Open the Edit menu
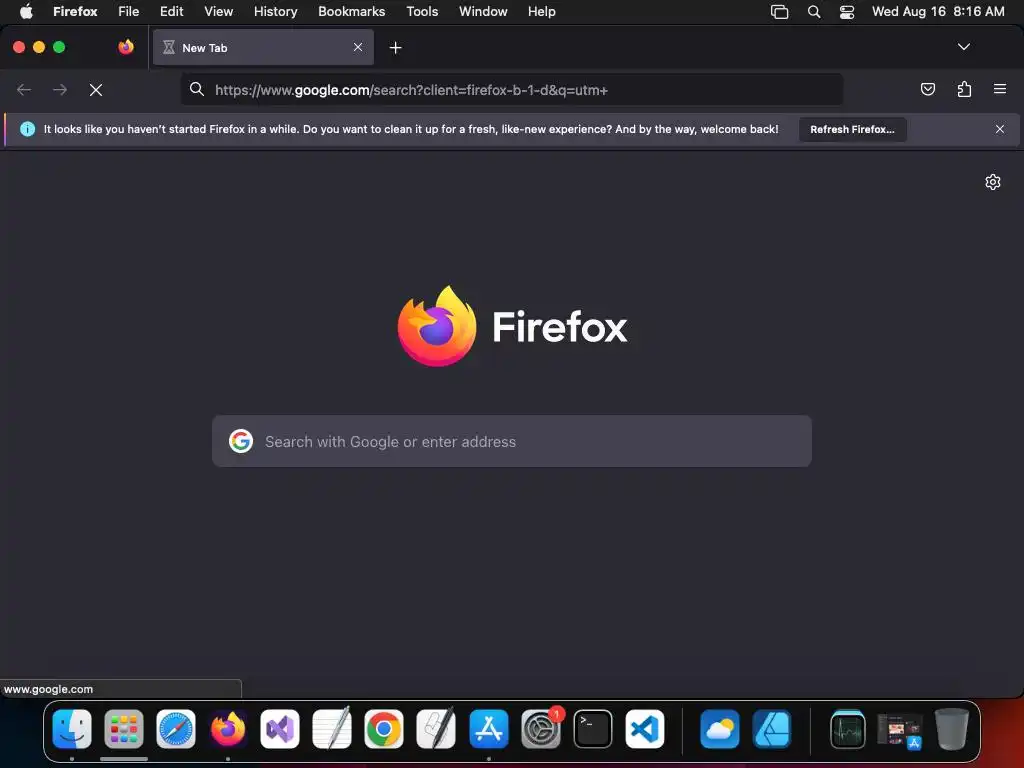 pos(172,12)
